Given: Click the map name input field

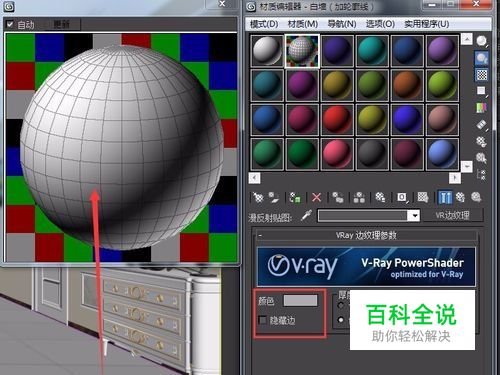Looking at the screenshot, I should (x=363, y=216).
